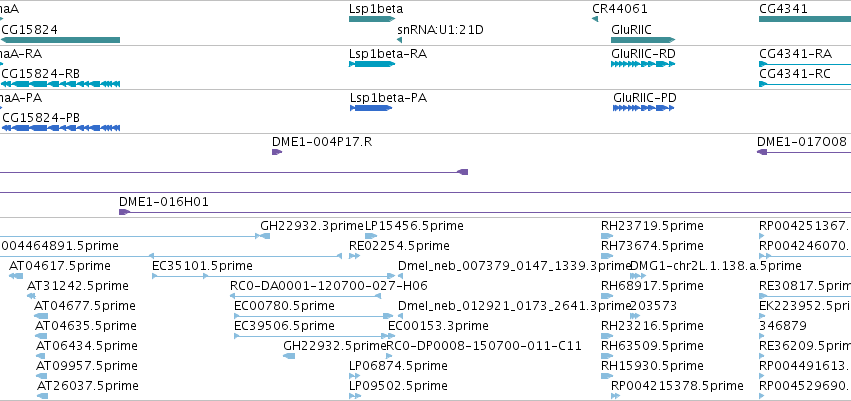Select the DME1-016H01 label
Image resolution: width=851 pixels, height=401 pixels.
(x=163, y=202)
